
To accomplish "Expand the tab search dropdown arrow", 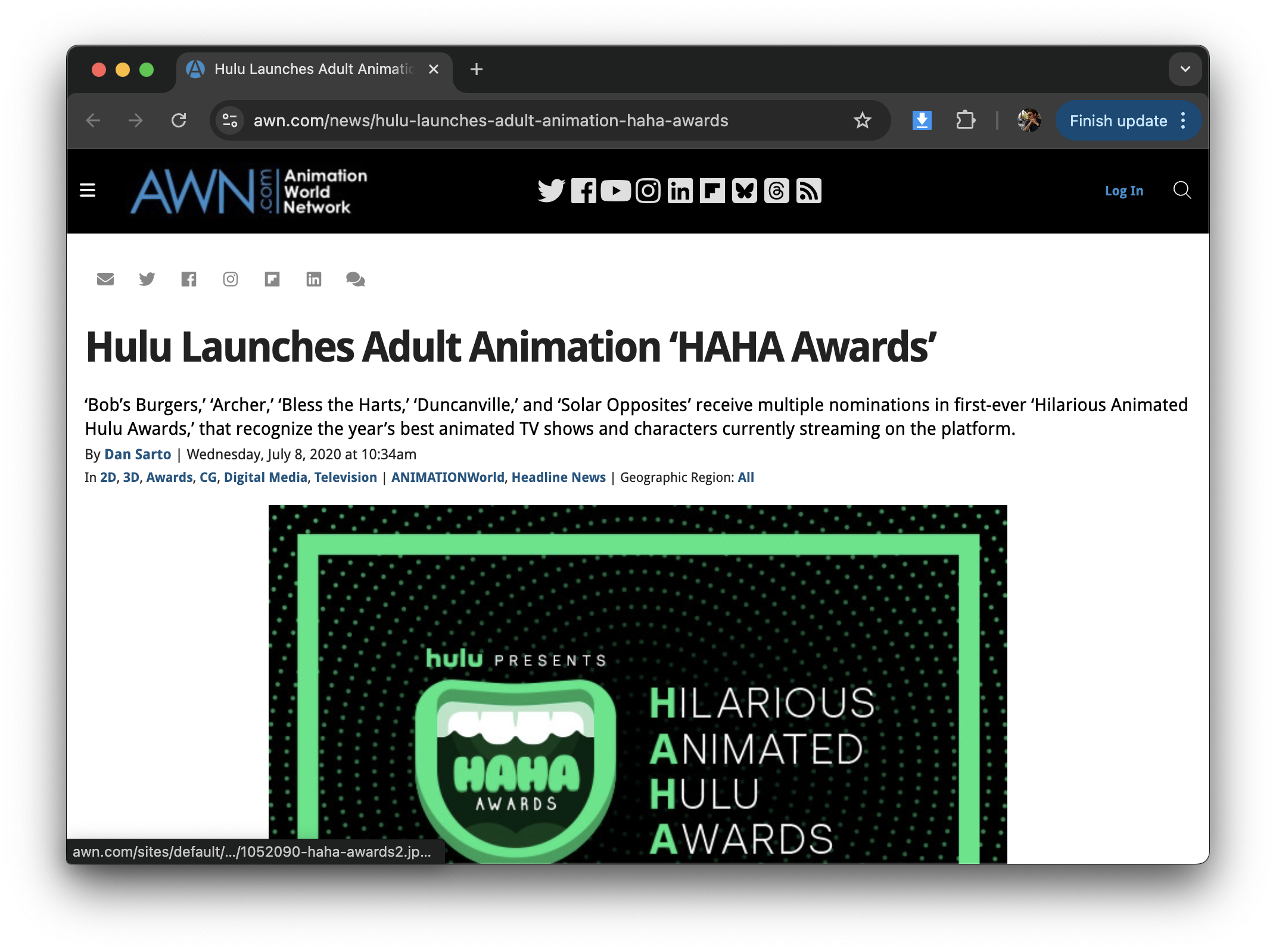I will [1185, 69].
